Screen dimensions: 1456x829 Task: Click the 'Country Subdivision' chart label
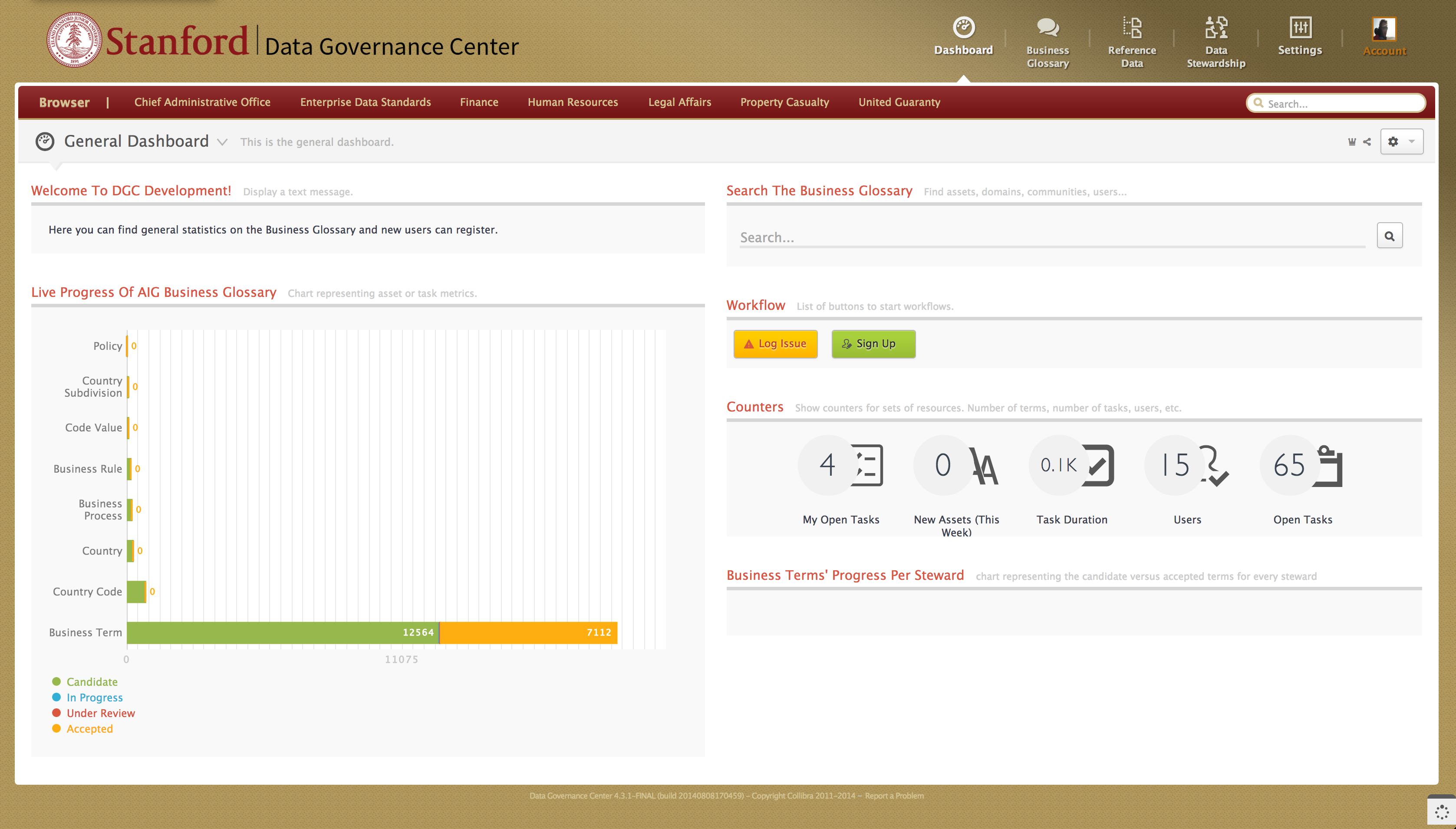[93, 387]
